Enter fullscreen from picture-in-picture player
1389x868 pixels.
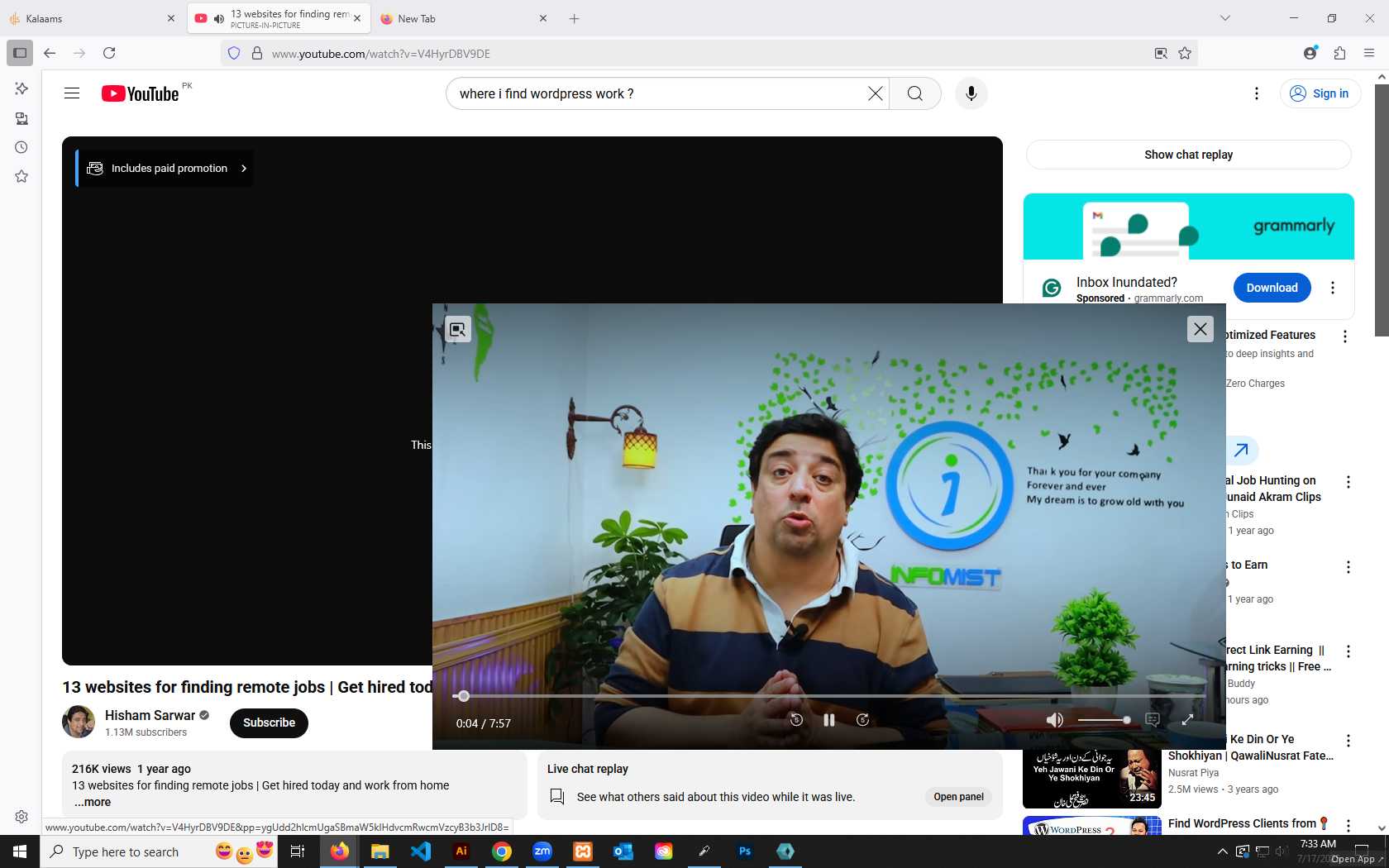point(1187,720)
